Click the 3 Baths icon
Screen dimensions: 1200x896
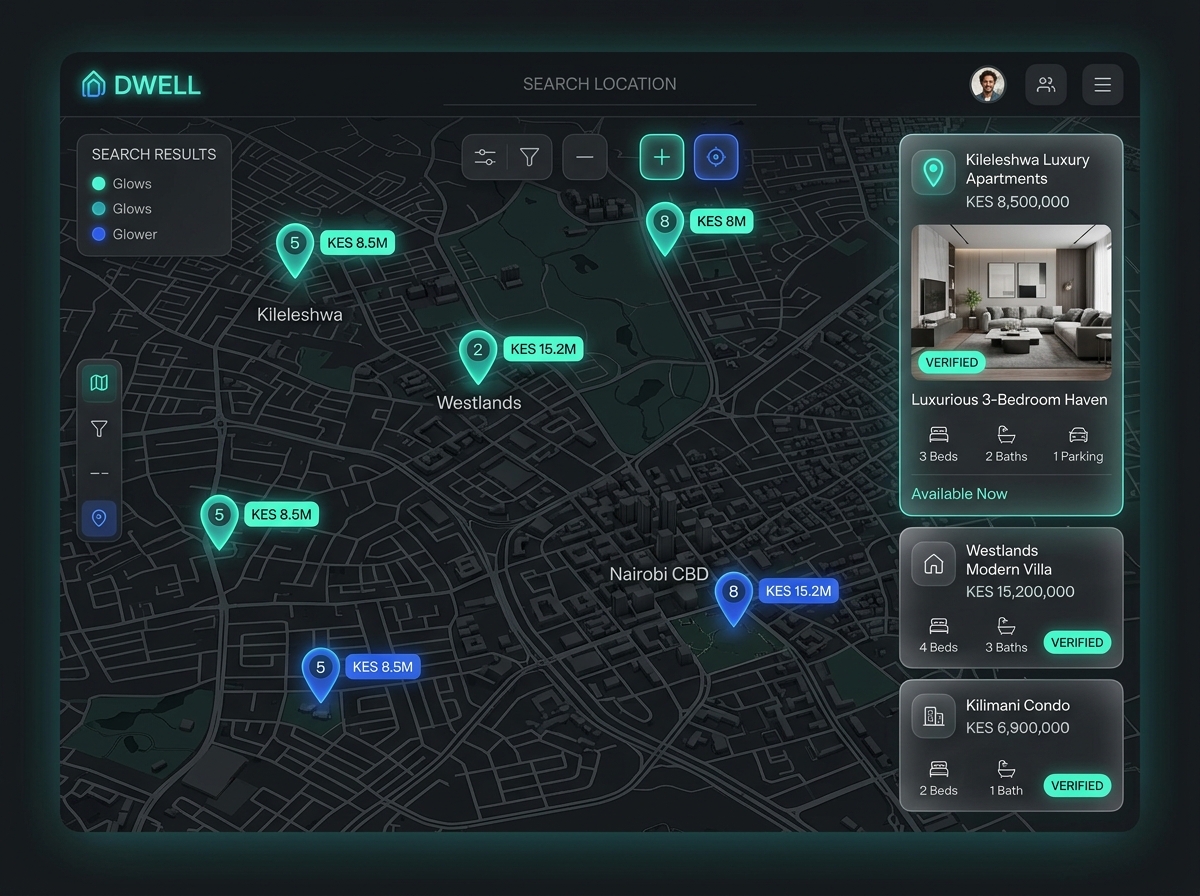point(1006,626)
